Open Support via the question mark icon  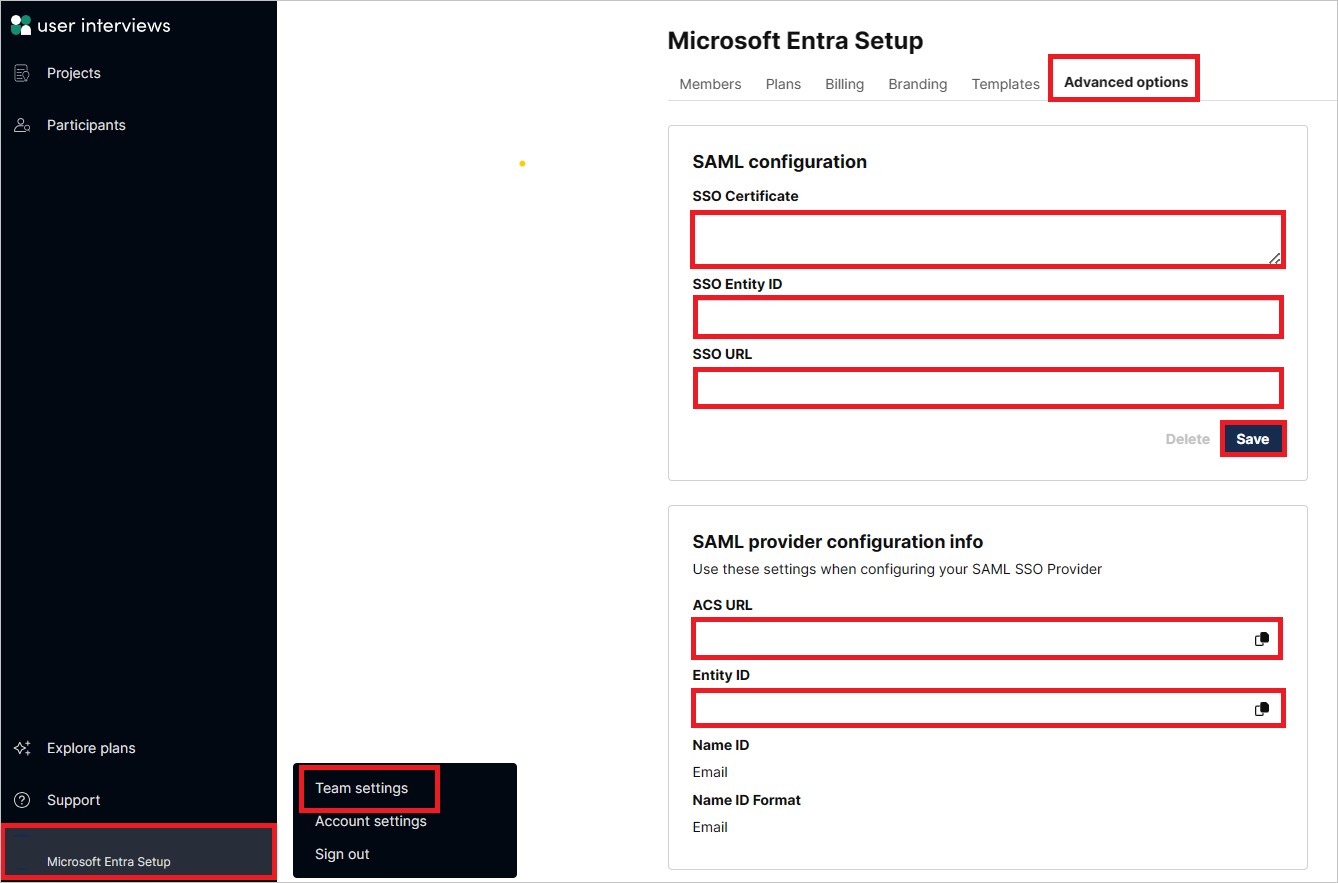click(22, 799)
